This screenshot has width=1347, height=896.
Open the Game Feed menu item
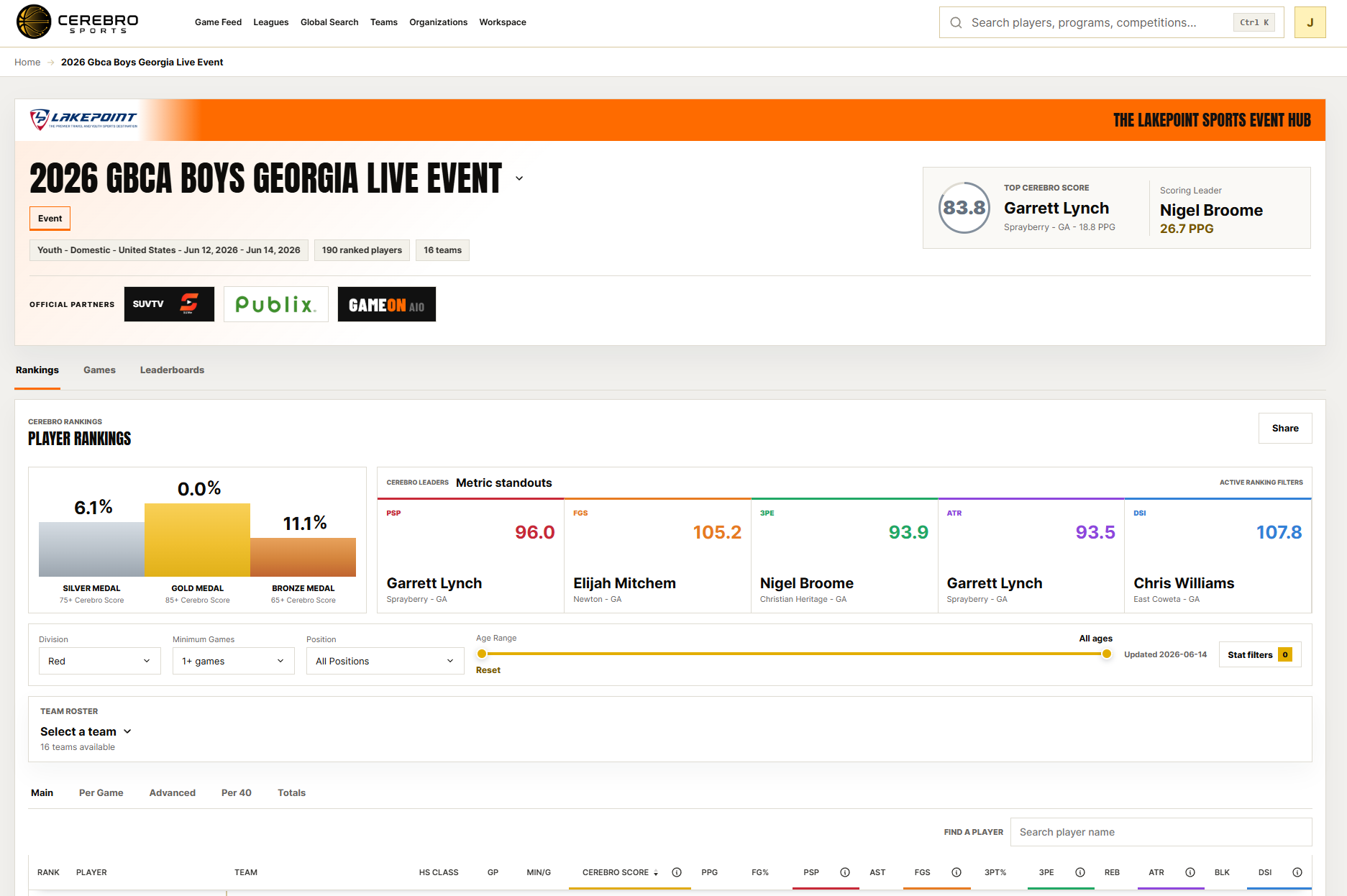click(x=218, y=22)
